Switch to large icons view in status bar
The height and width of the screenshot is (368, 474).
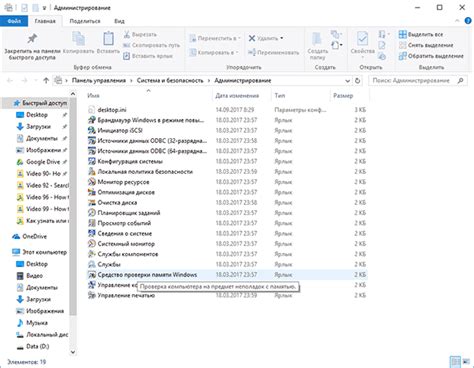[x=466, y=362]
